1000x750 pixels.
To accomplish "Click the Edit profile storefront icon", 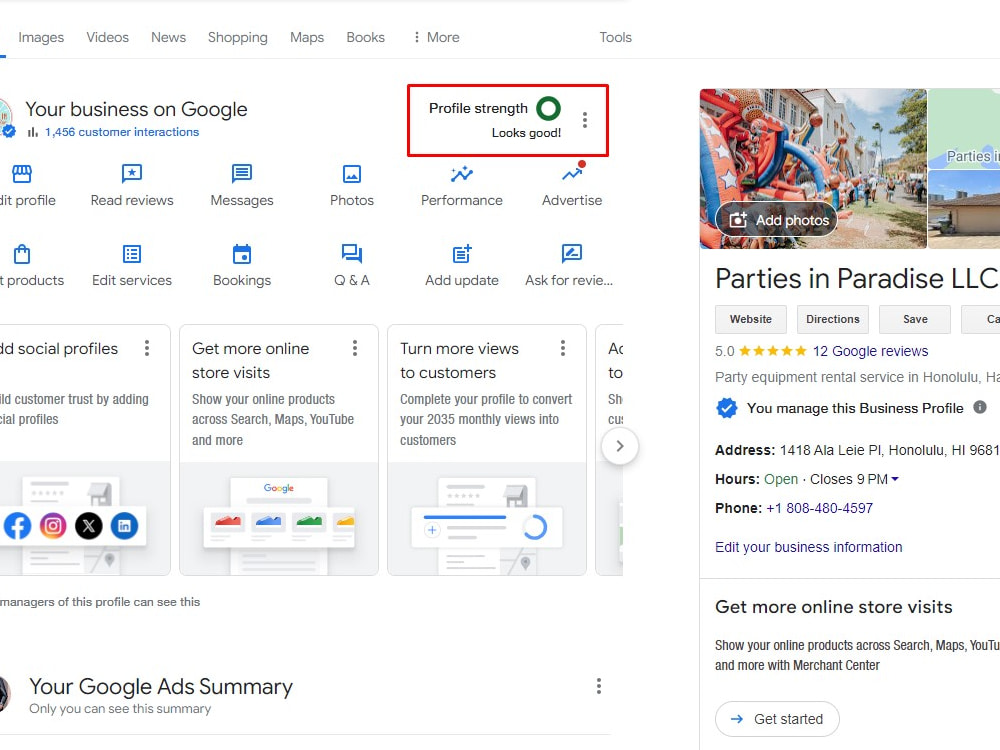I will click(x=22, y=173).
